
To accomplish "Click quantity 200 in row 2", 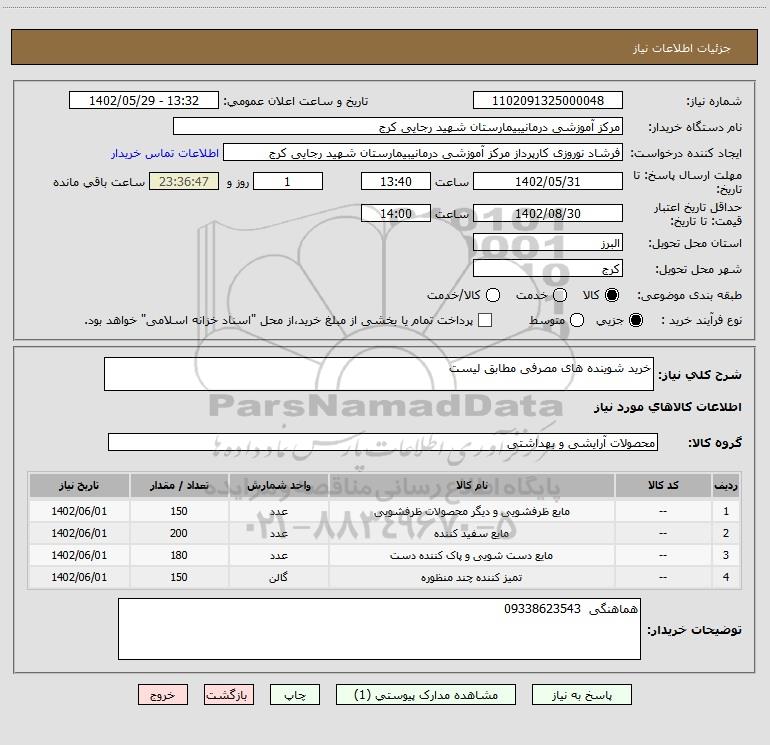I will (179, 533).
